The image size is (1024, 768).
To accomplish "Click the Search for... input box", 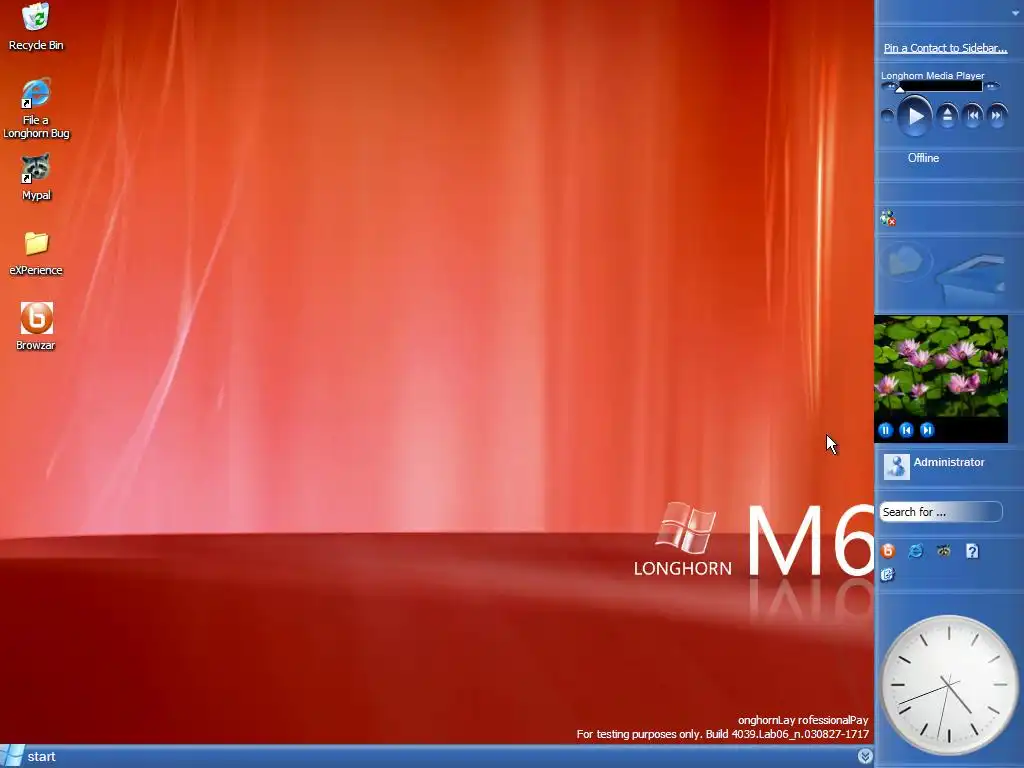I will (x=940, y=512).
